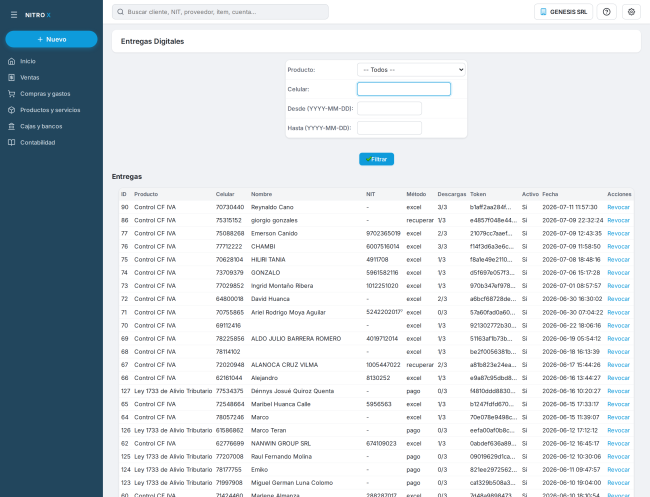This screenshot has height=497, width=650.
Task: Click the Filtrar button
Action: [376, 159]
